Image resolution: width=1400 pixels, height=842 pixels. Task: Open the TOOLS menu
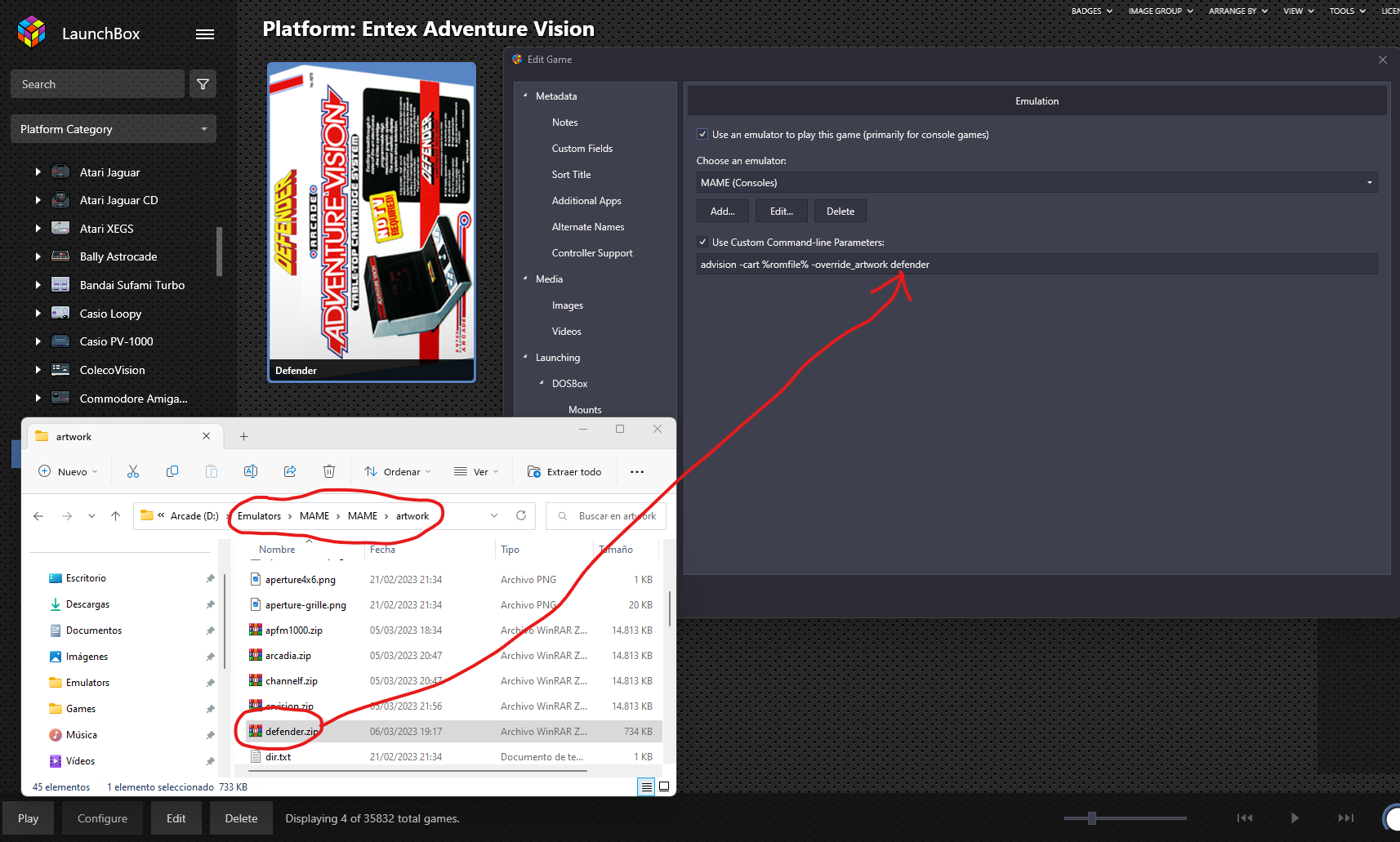[1348, 11]
